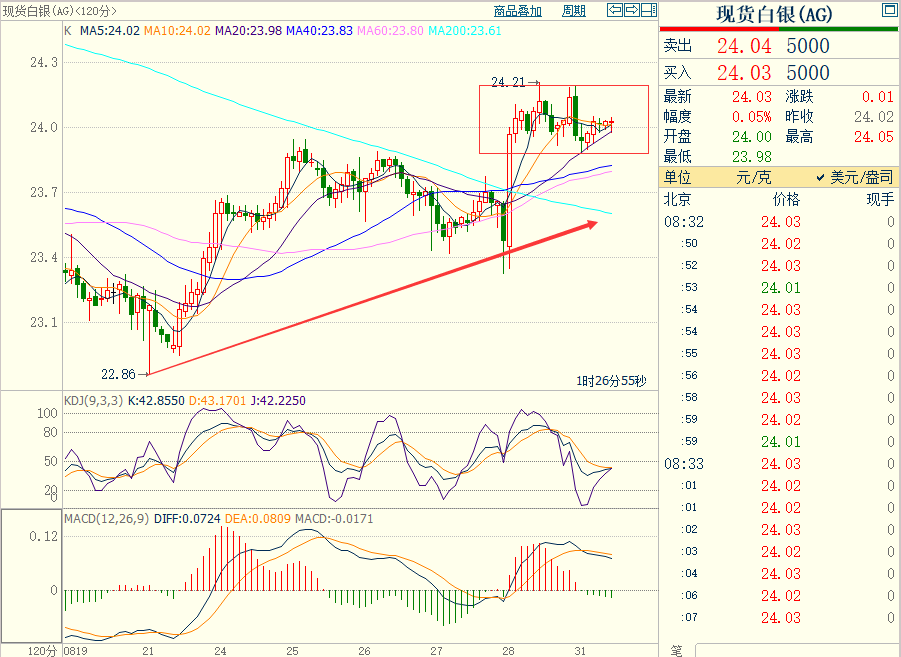Click the 最高 value 24.05
The width and height of the screenshot is (901, 657).
click(874, 137)
